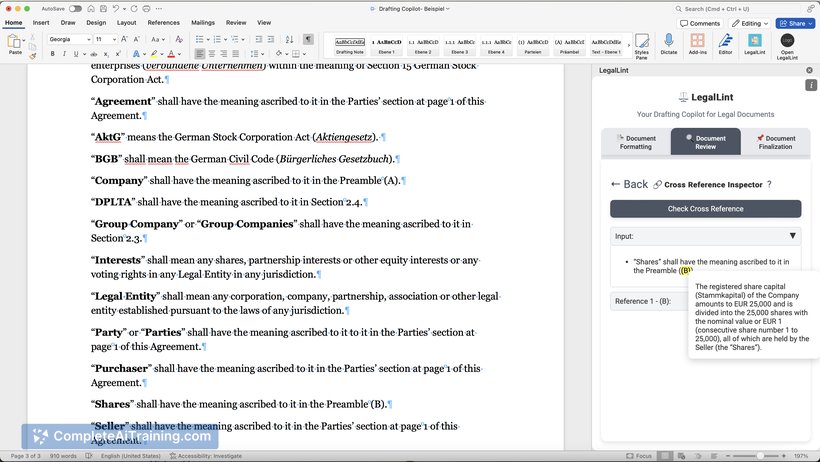This screenshot has height=462, width=820.
Task: Clear all formatting icon
Action: 179,39
